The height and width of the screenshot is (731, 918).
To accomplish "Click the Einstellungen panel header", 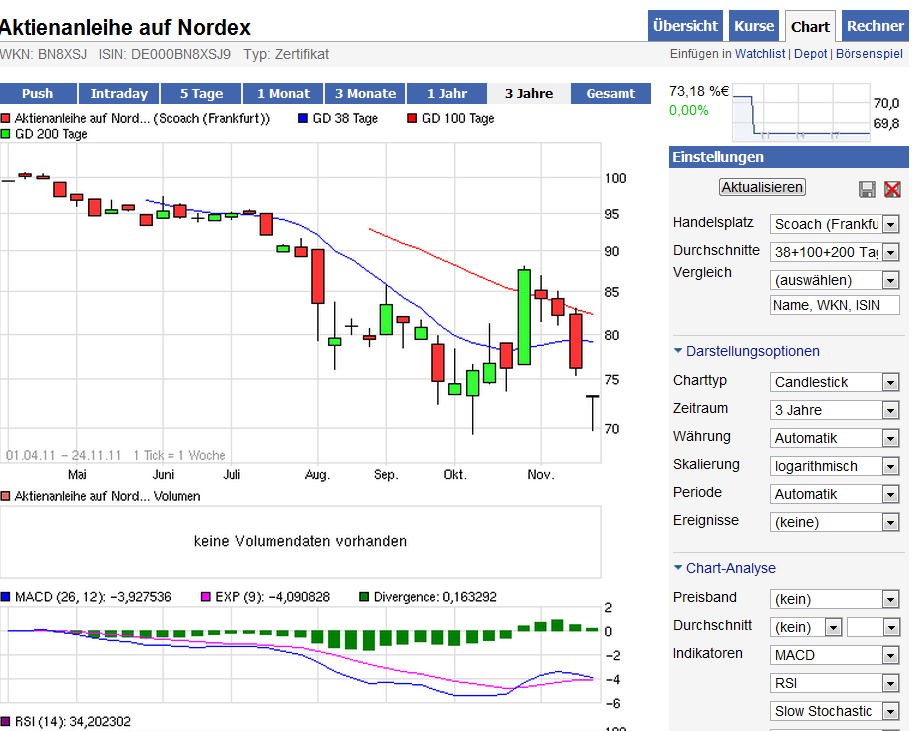I will 788,157.
